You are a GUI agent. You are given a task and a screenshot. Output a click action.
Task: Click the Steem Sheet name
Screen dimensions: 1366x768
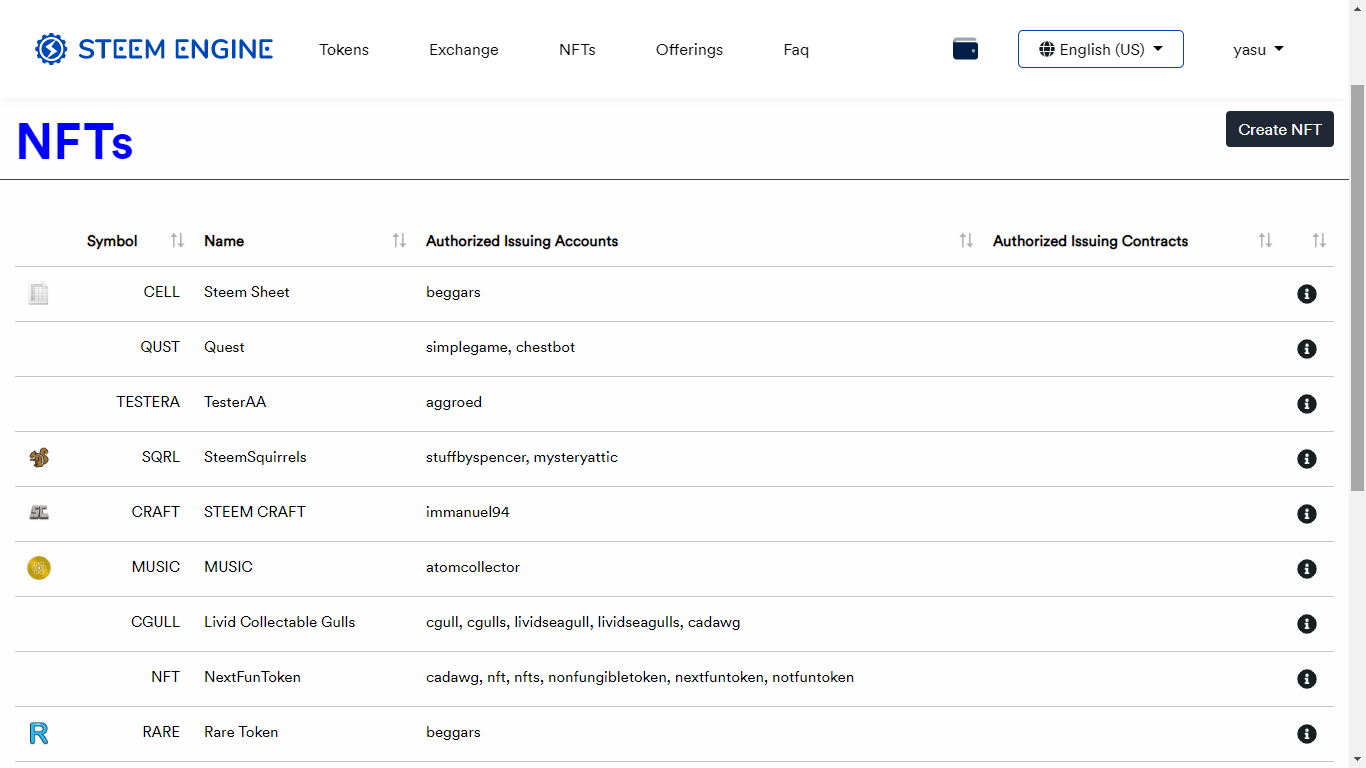247,292
